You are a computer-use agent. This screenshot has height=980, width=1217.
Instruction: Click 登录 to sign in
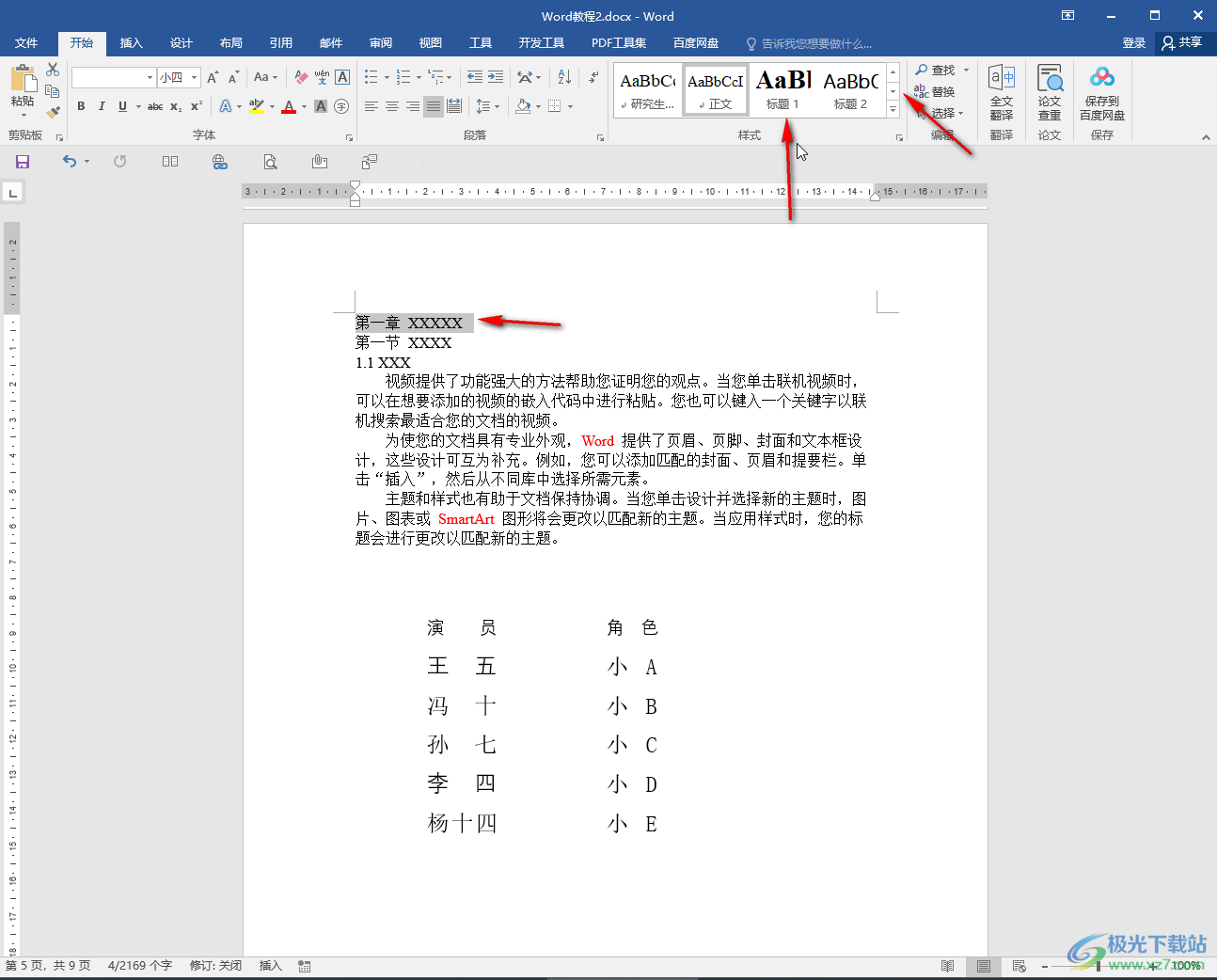tap(1134, 43)
